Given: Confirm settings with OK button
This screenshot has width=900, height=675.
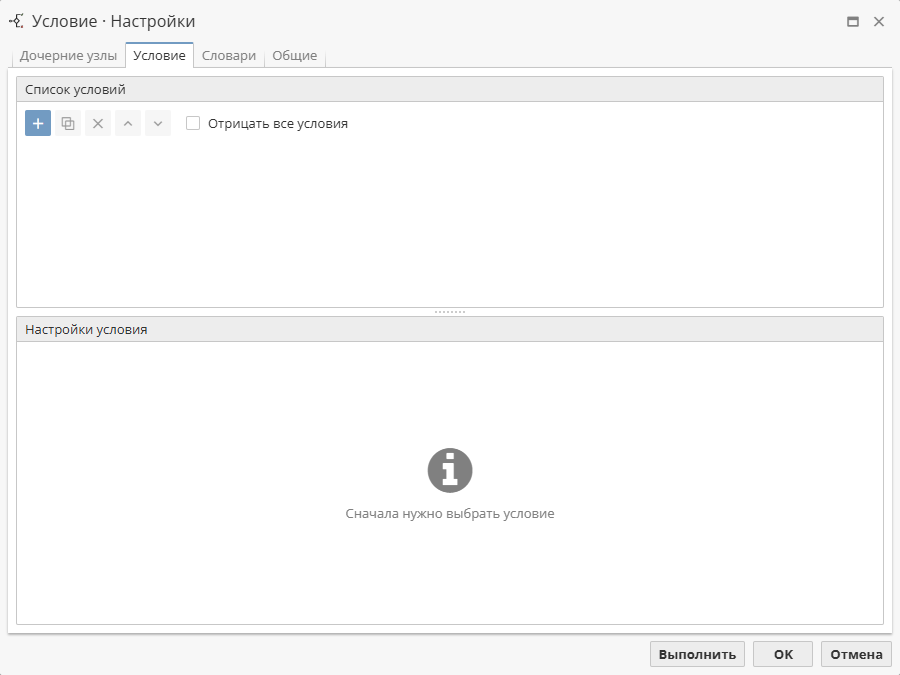Looking at the screenshot, I should (783, 654).
